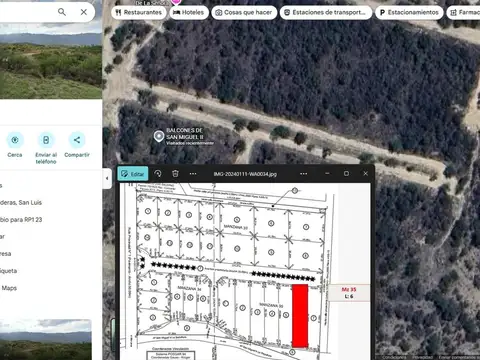Open the ellipsis menu right of filename
480x360 pixels.
click(303, 174)
